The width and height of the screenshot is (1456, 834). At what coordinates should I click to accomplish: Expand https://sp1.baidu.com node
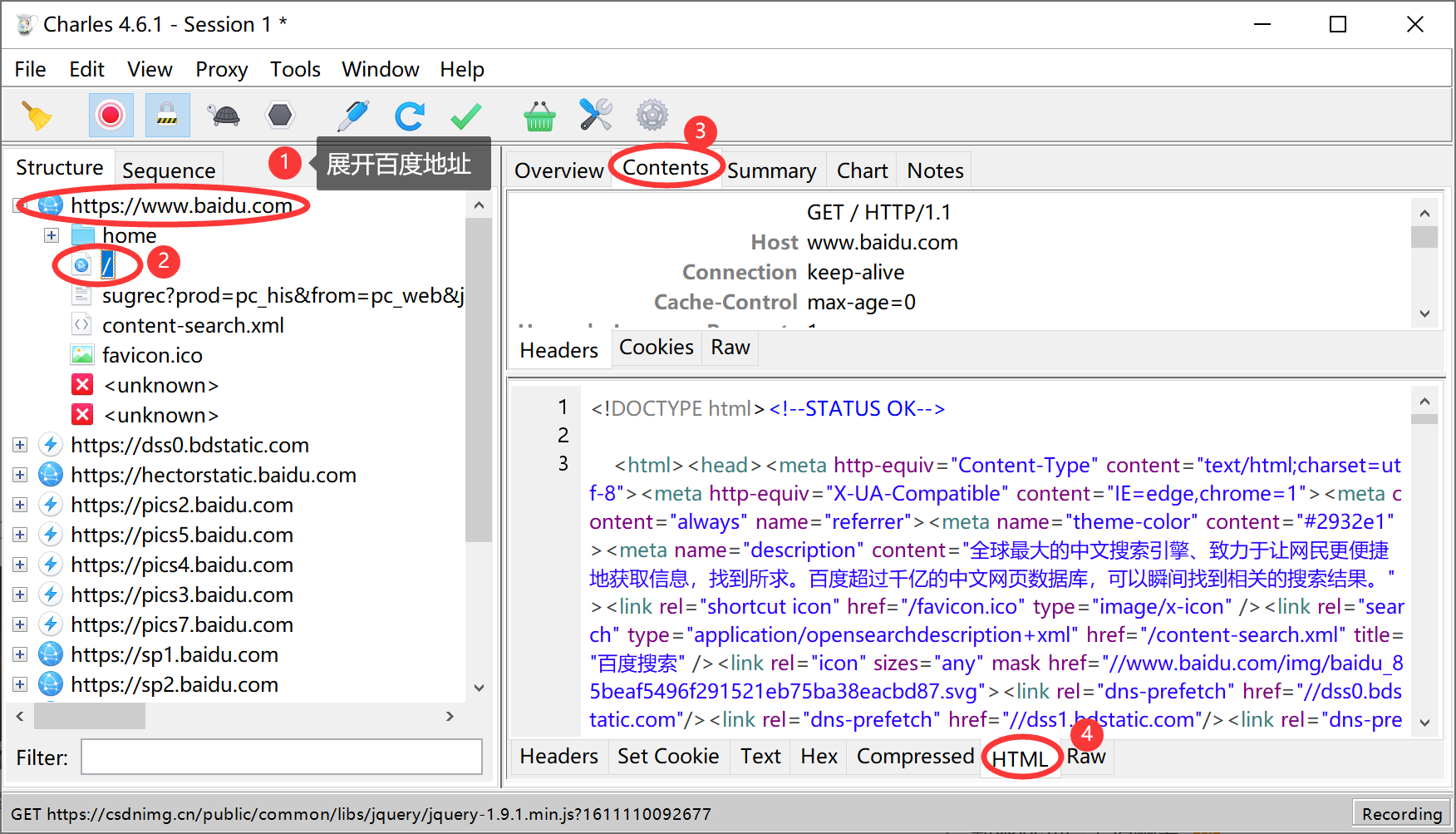20,654
